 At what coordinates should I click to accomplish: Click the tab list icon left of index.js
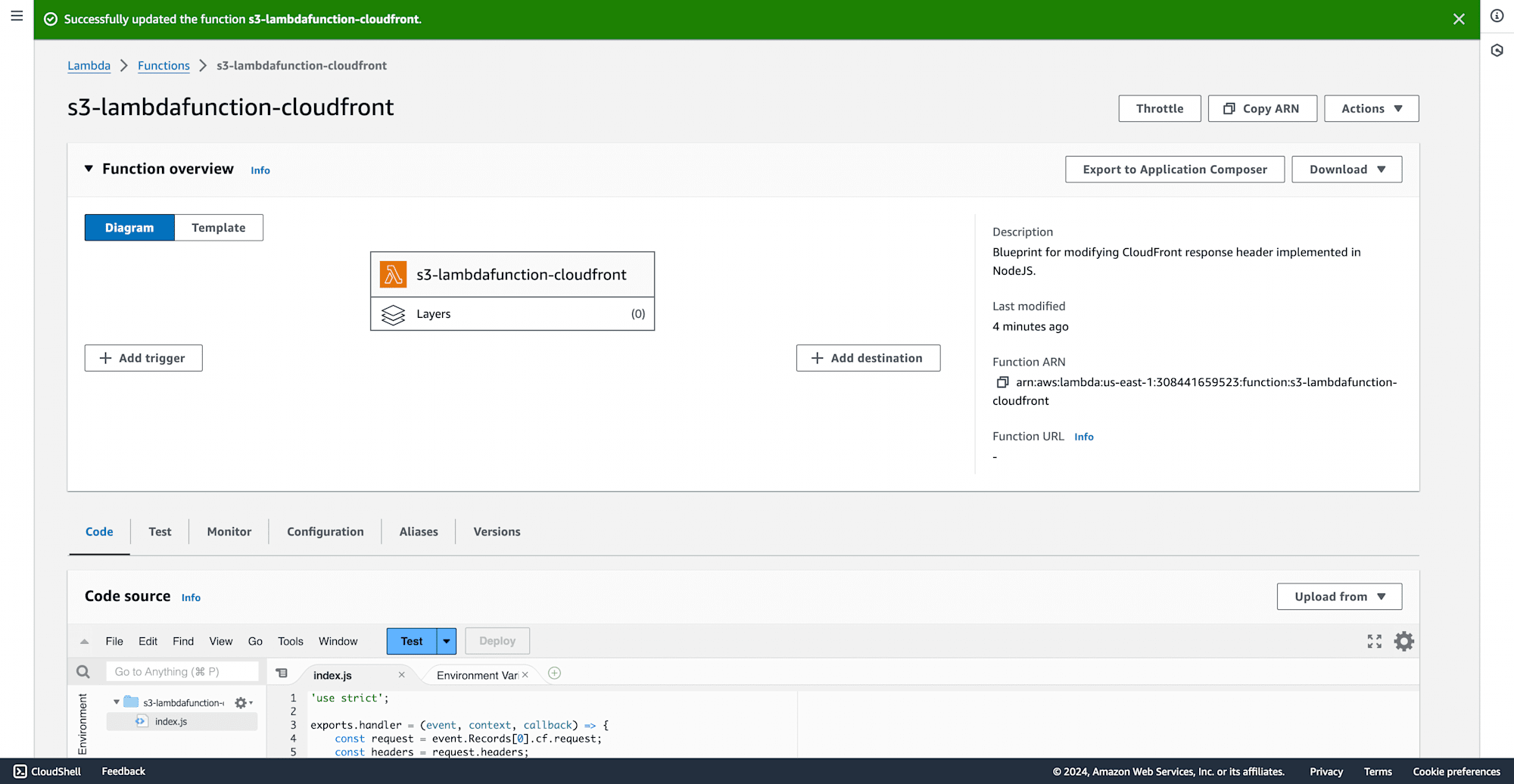(x=282, y=674)
